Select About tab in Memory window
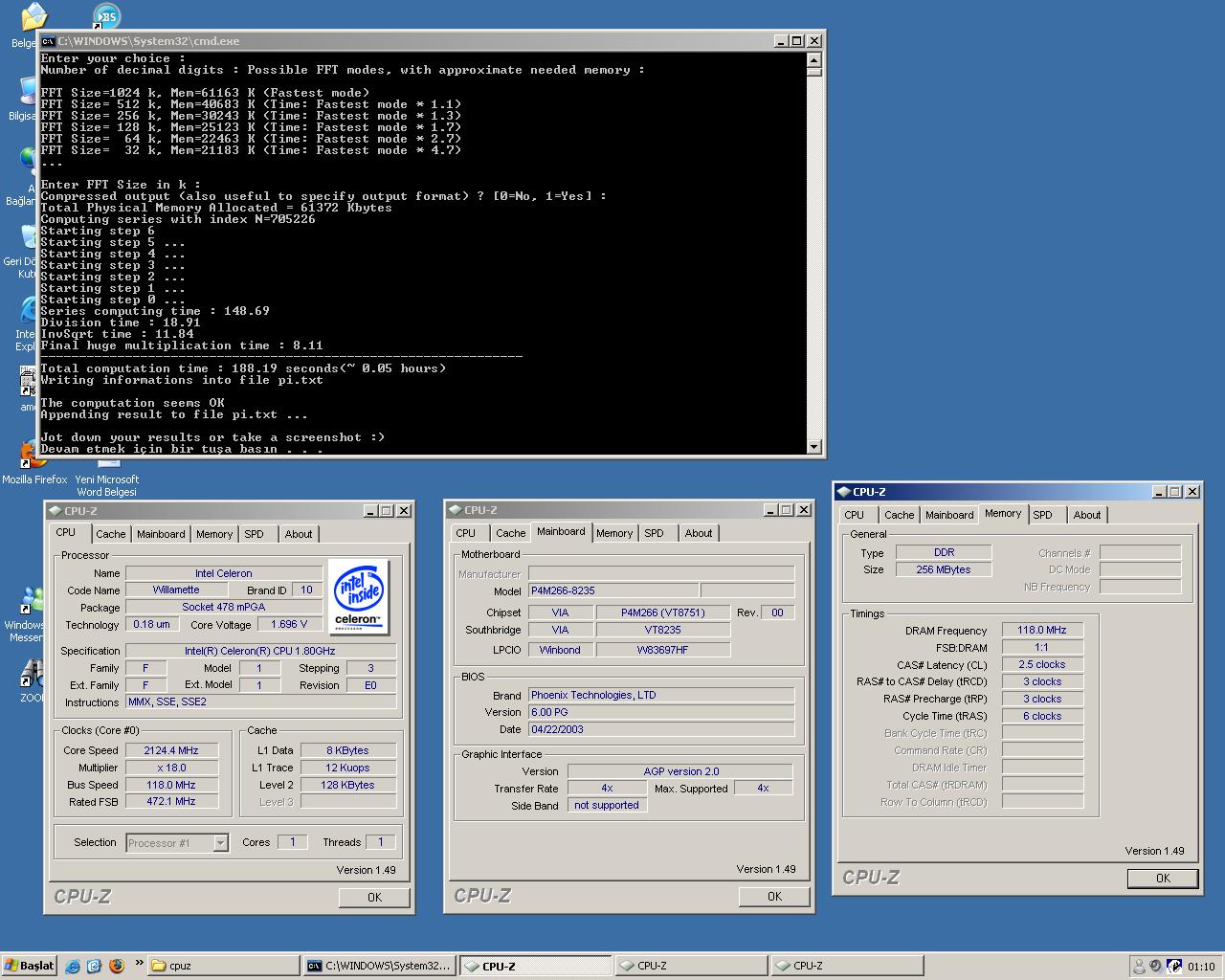The image size is (1225, 980). click(1087, 515)
